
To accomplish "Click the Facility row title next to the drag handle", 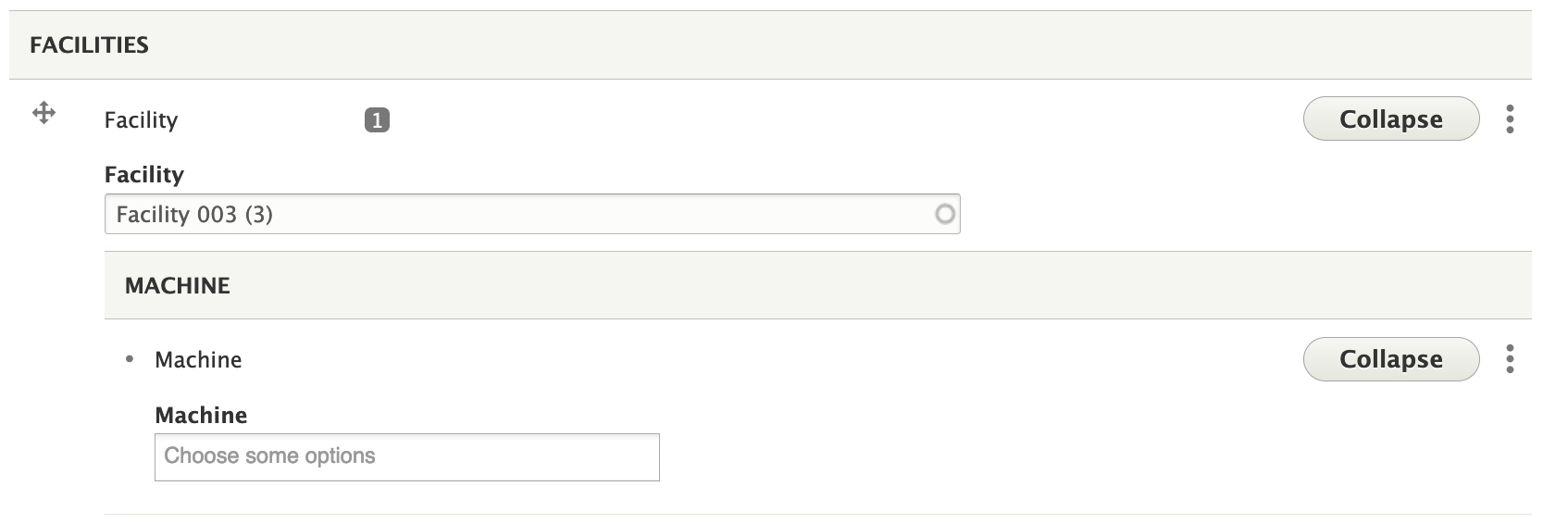I will [x=141, y=120].
